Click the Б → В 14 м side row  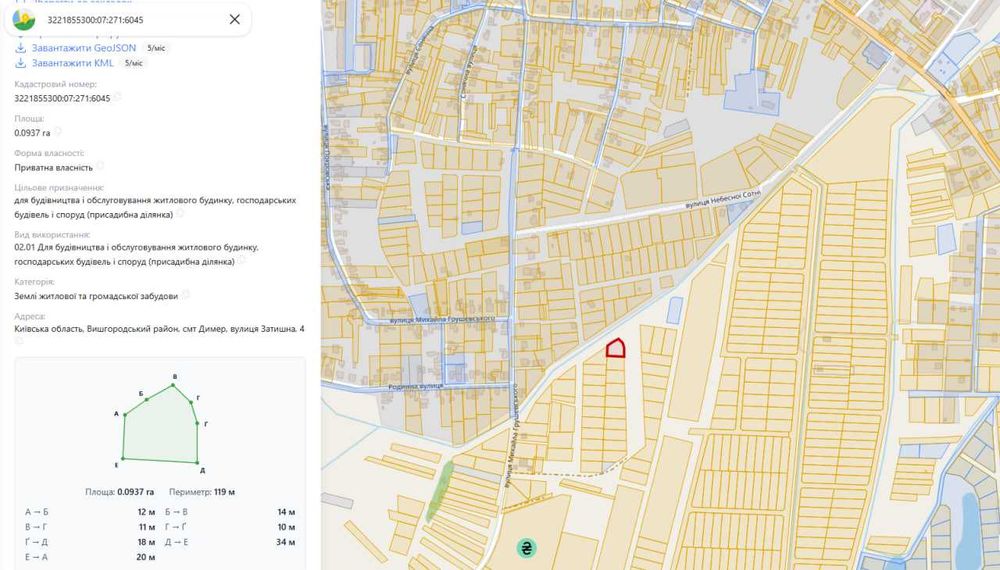click(x=230, y=512)
